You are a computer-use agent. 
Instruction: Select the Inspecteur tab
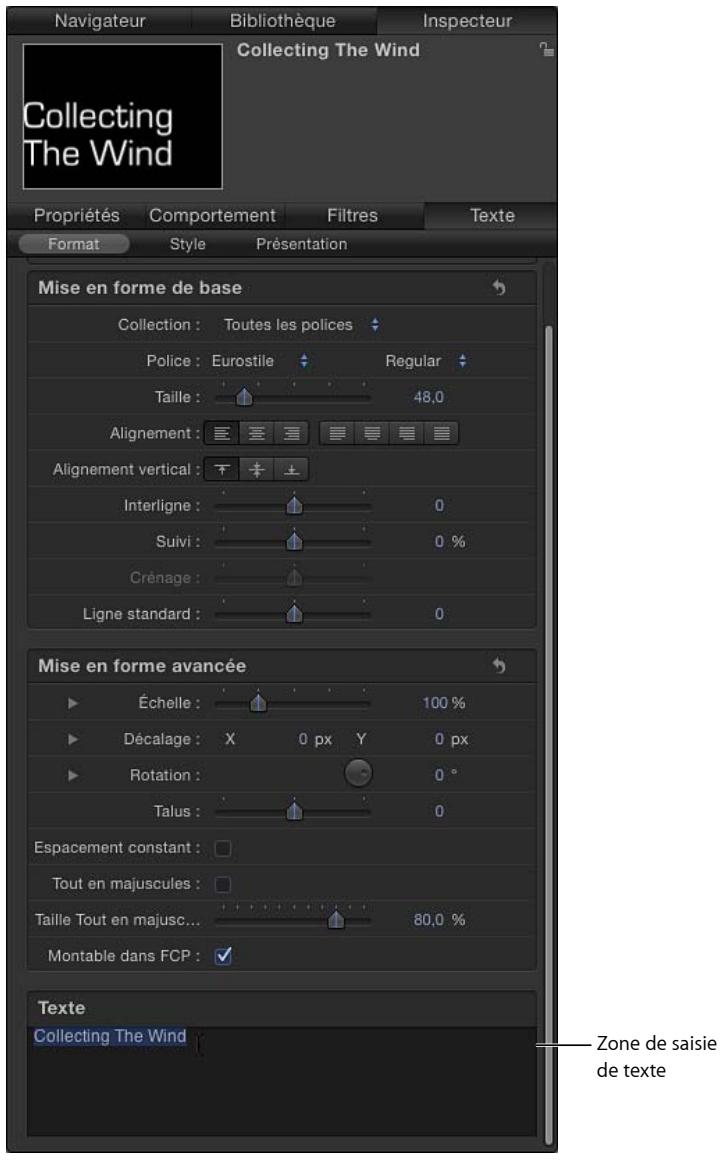(x=467, y=21)
